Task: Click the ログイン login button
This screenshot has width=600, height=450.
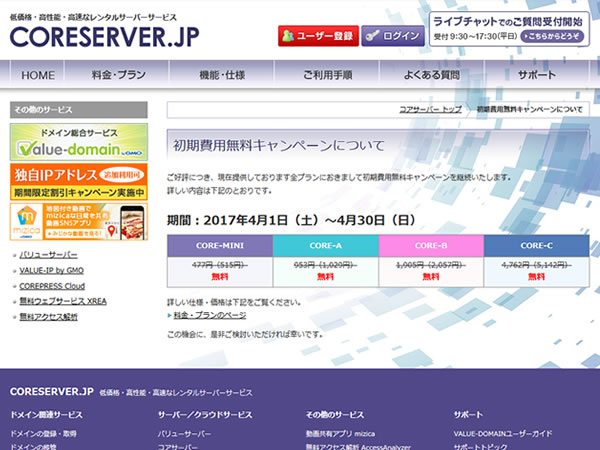Action: (x=393, y=36)
